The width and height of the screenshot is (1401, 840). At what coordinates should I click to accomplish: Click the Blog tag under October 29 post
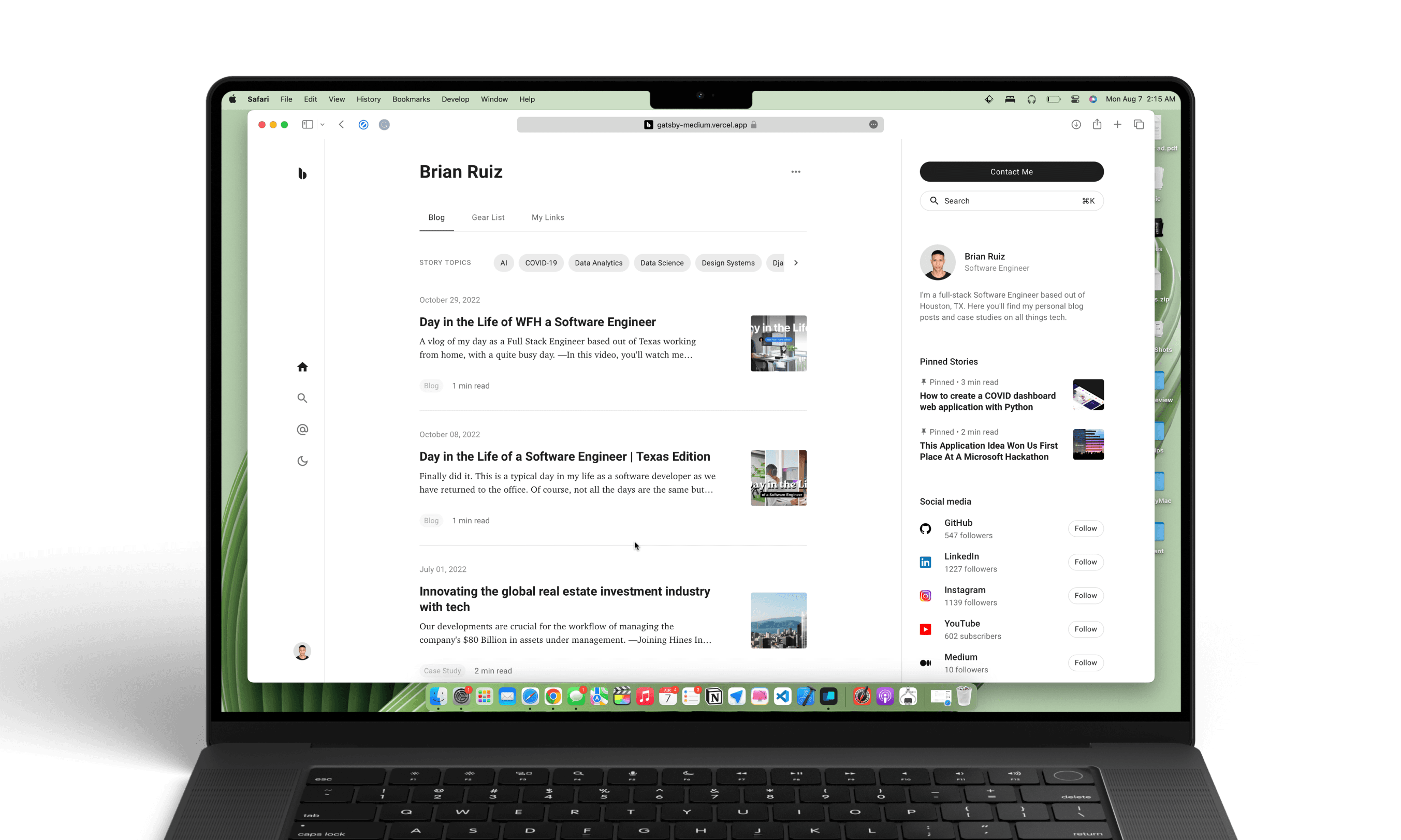pyautogui.click(x=431, y=386)
